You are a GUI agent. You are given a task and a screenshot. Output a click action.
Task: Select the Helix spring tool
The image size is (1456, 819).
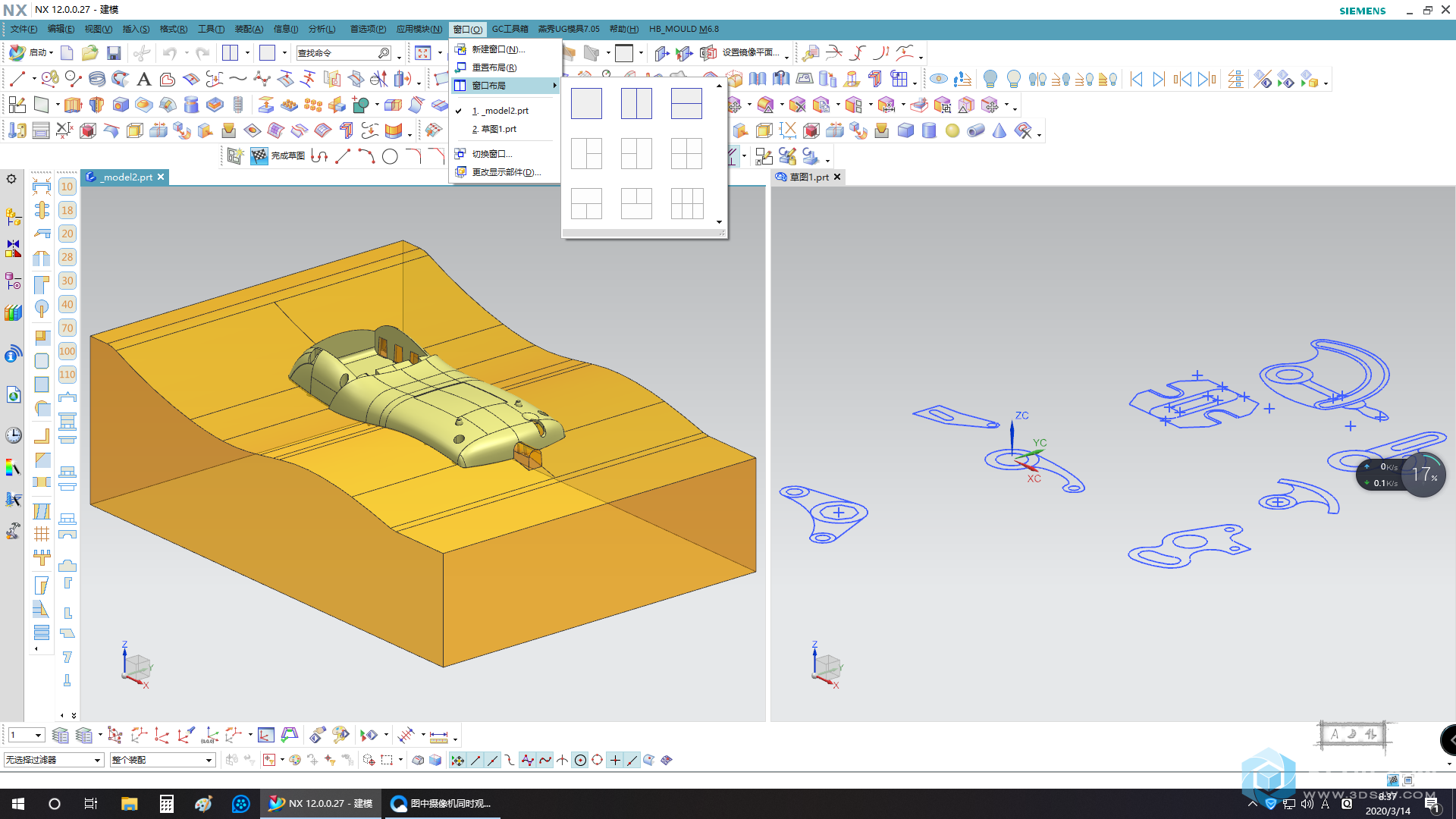(x=96, y=78)
